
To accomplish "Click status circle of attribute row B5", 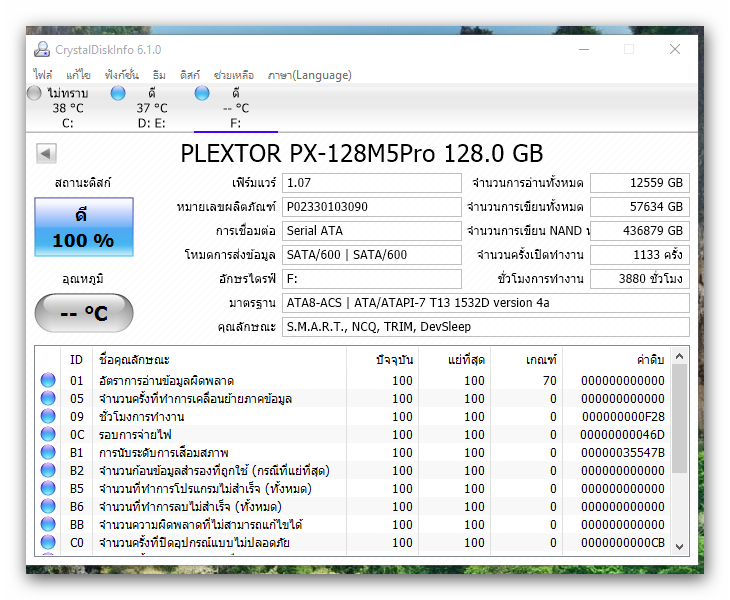I will [48, 488].
